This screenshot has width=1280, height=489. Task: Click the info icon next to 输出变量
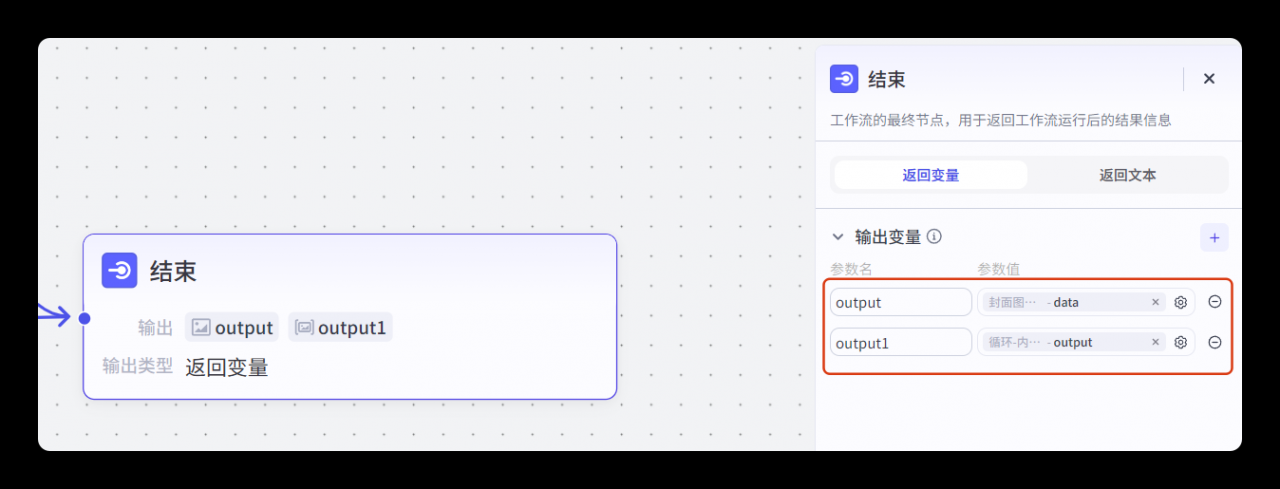coord(934,237)
